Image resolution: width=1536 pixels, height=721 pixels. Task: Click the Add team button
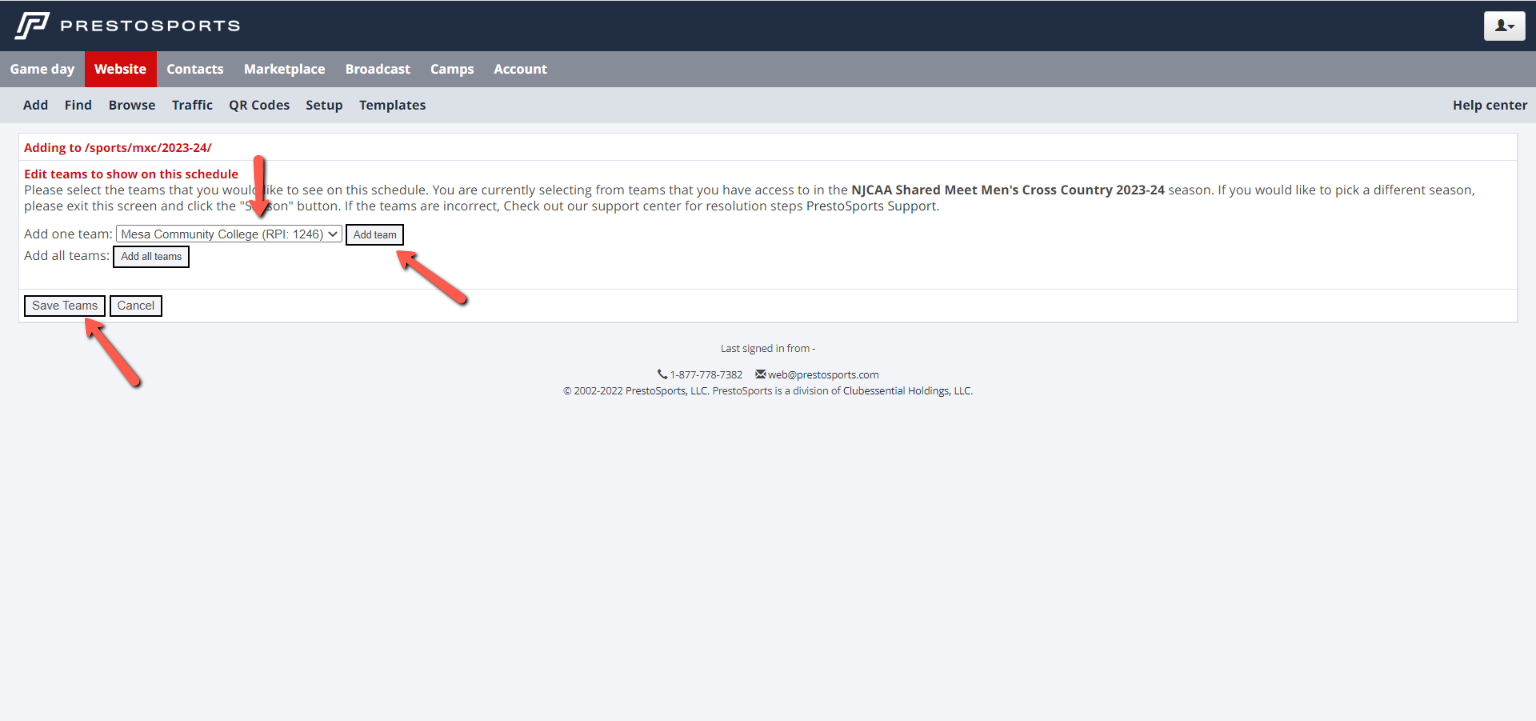click(x=375, y=235)
